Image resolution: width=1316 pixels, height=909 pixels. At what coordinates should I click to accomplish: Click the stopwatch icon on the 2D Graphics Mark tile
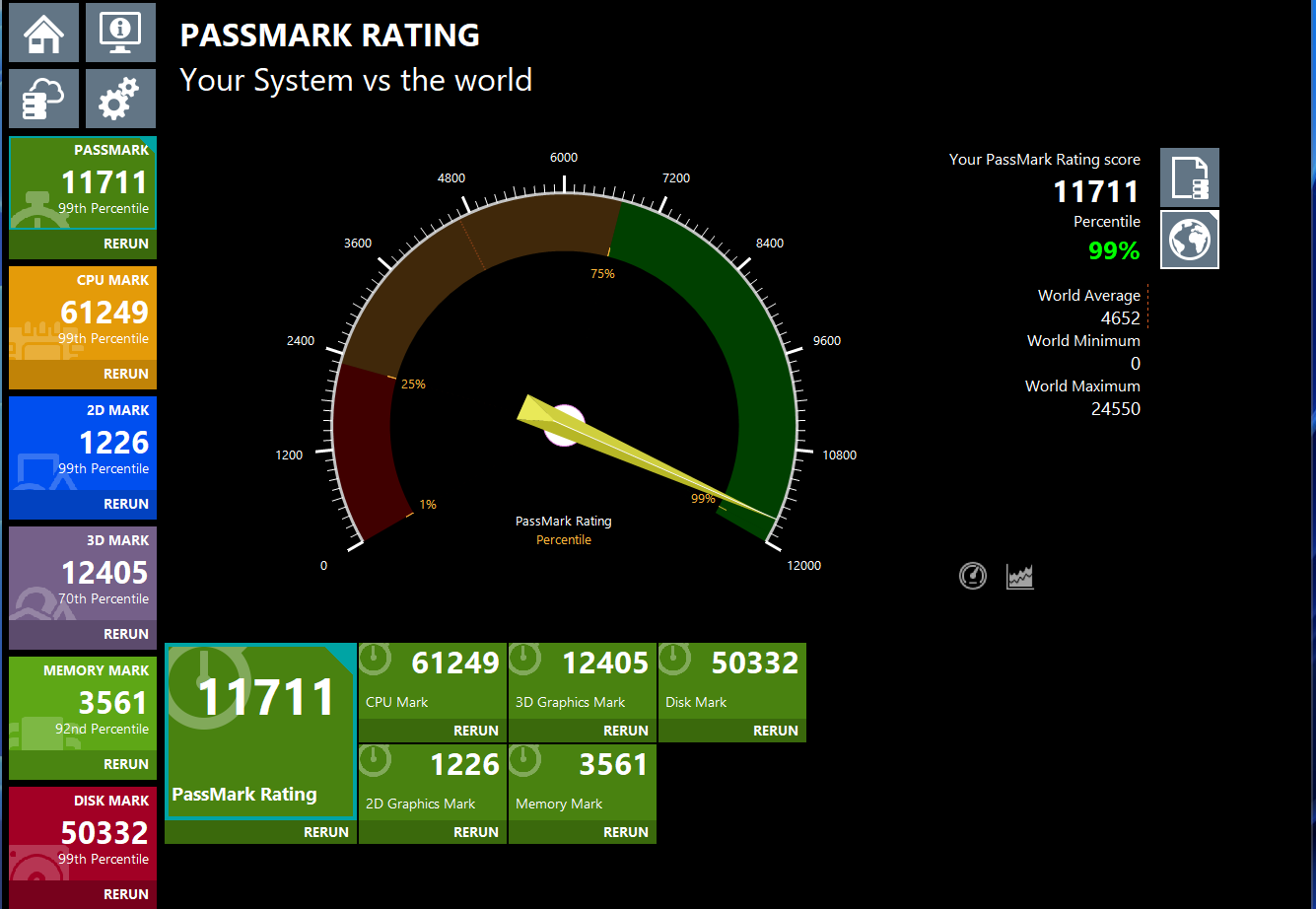(375, 760)
